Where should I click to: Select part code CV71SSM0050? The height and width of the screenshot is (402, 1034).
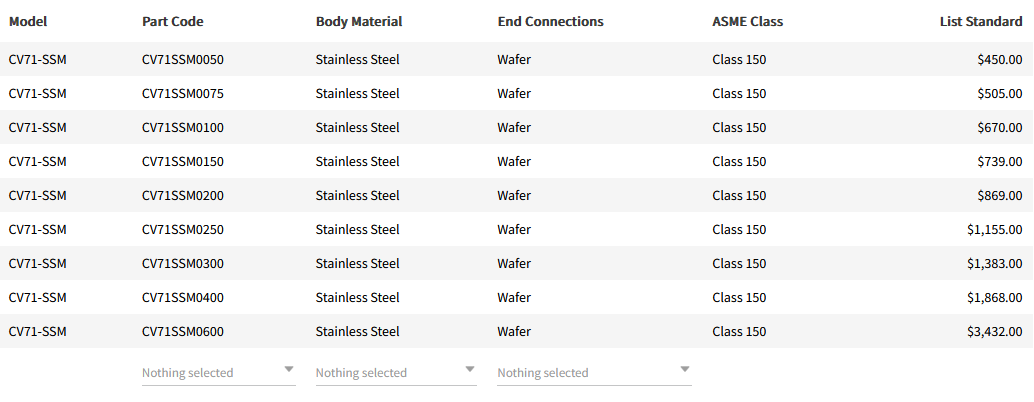point(183,60)
